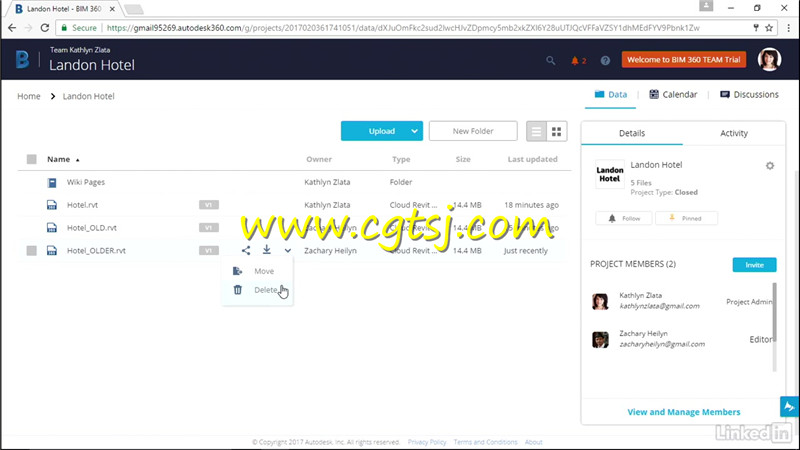Open the blue feedback widget icon
Image resolution: width=800 pixels, height=450 pixels.
click(789, 407)
